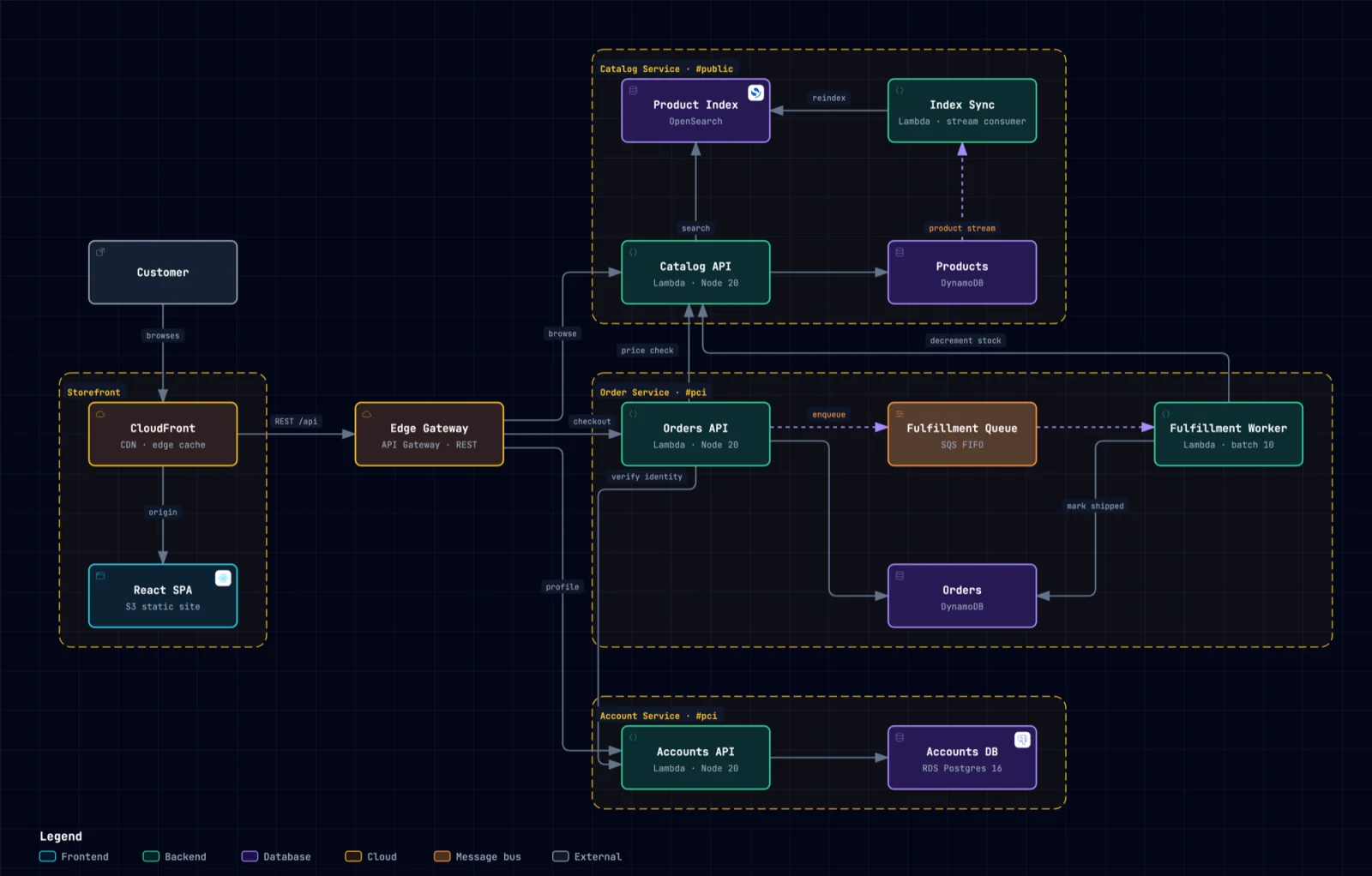1372x876 pixels.
Task: Click the 'enqueue' edge label
Action: pos(829,415)
